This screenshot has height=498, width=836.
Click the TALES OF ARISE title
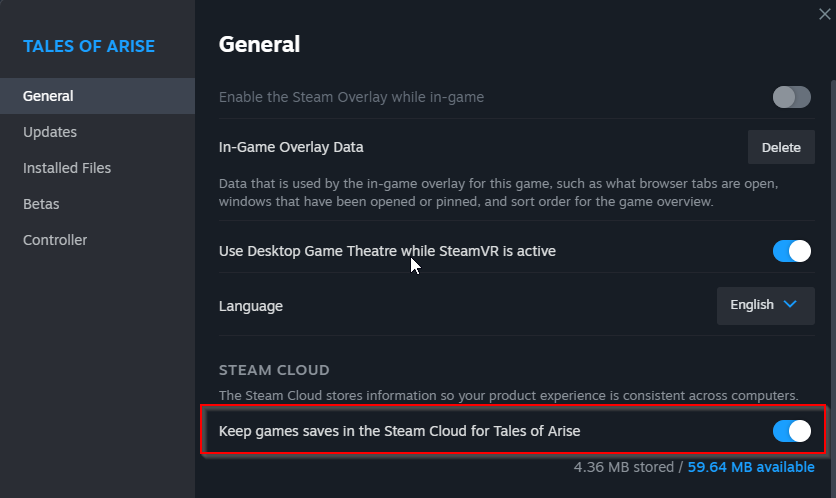(89, 47)
